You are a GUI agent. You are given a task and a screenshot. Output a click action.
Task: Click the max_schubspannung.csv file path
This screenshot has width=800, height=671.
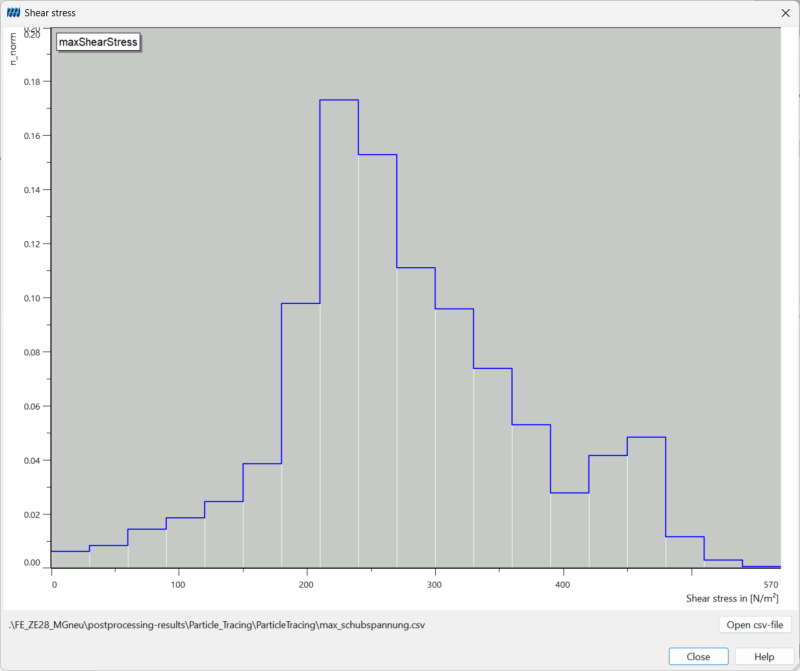click(217, 625)
